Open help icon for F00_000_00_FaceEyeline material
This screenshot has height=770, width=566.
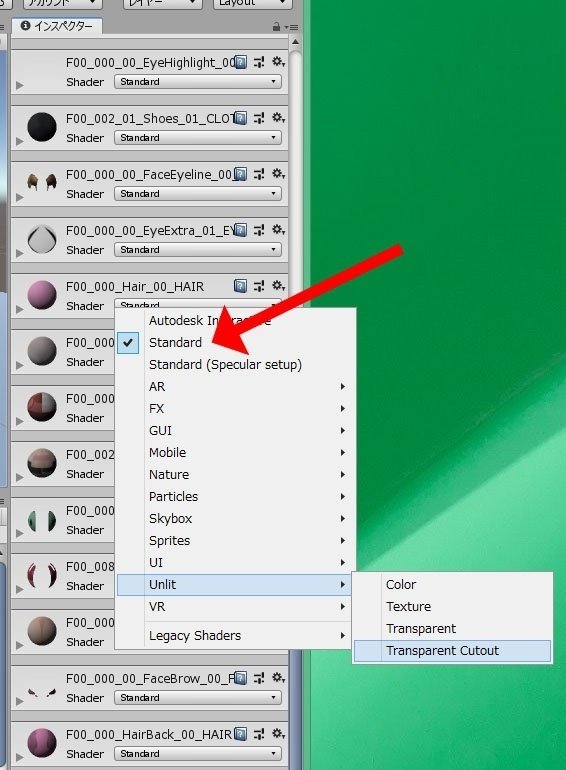[x=241, y=174]
